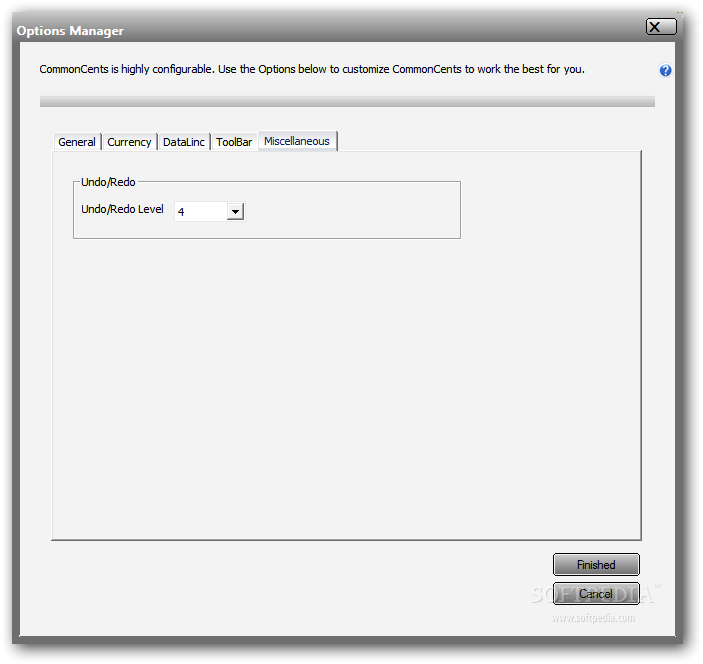Click the Options Manager window title
Image resolution: width=703 pixels, height=664 pixels.
click(x=70, y=31)
